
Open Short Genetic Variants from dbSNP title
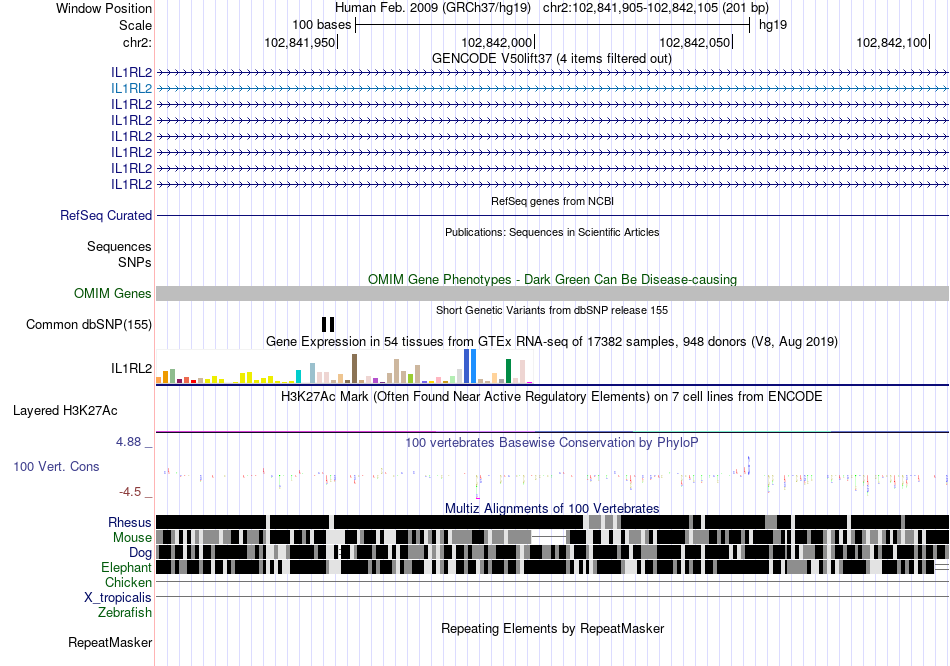pos(552,310)
